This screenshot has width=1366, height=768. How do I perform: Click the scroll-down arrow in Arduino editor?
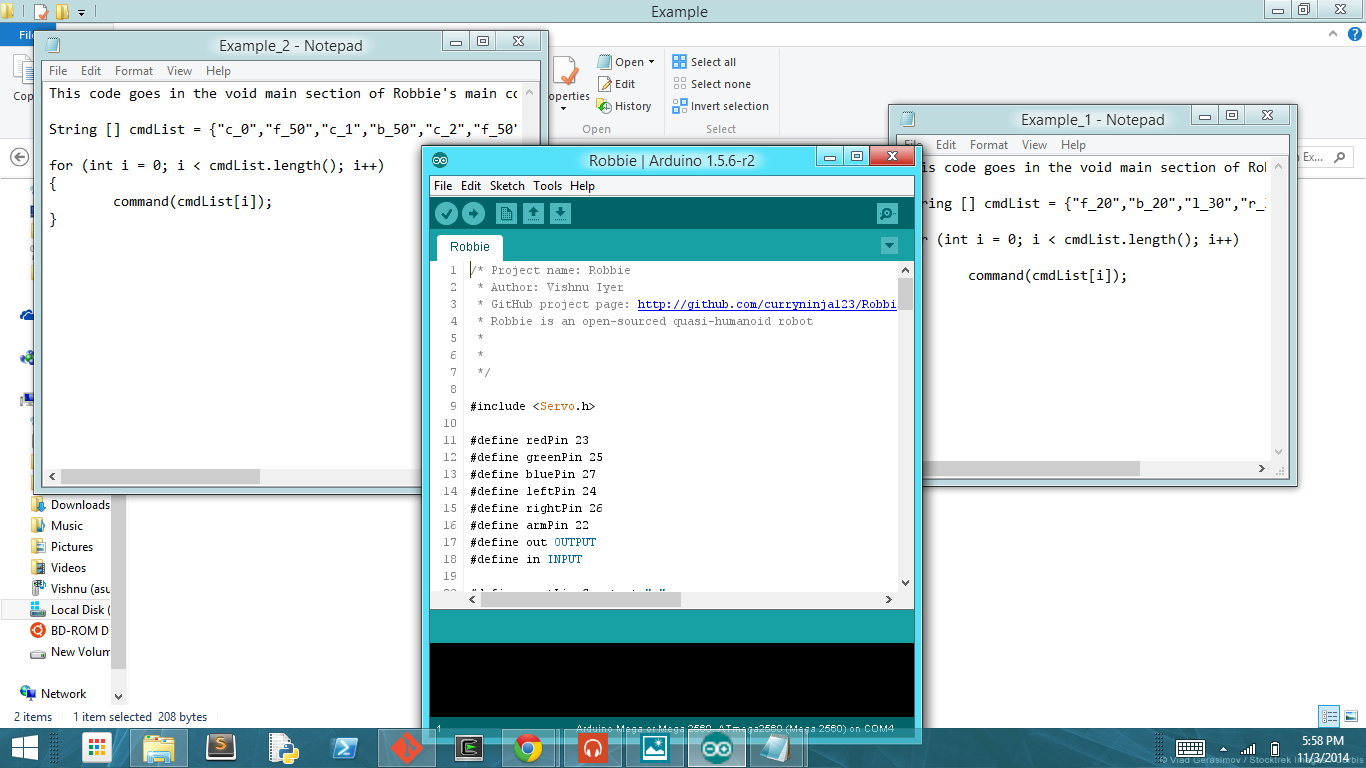tap(905, 583)
